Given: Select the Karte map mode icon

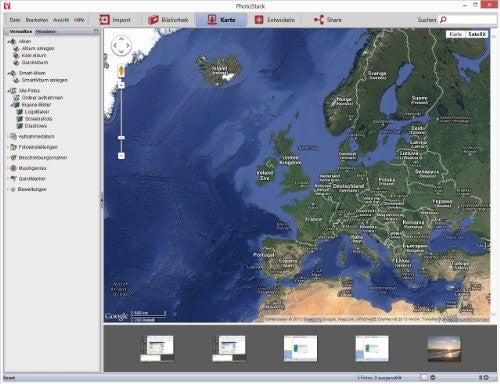Looking at the screenshot, I should 212,19.
